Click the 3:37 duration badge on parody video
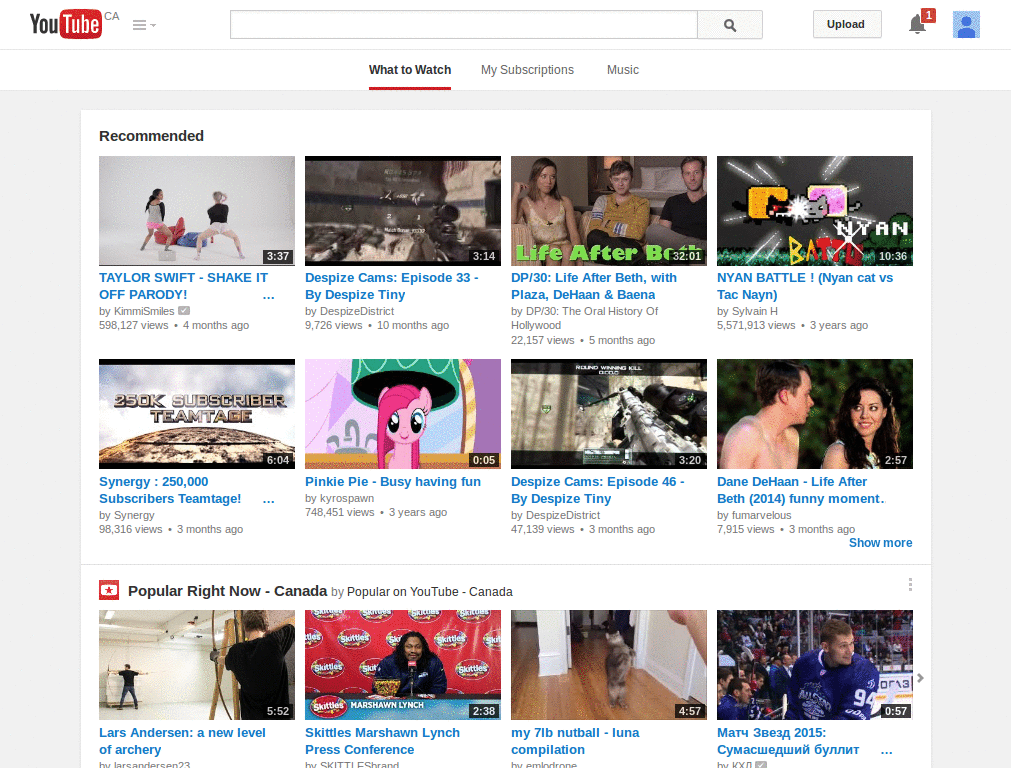Image resolution: width=1024 pixels, height=768 pixels. tap(278, 256)
